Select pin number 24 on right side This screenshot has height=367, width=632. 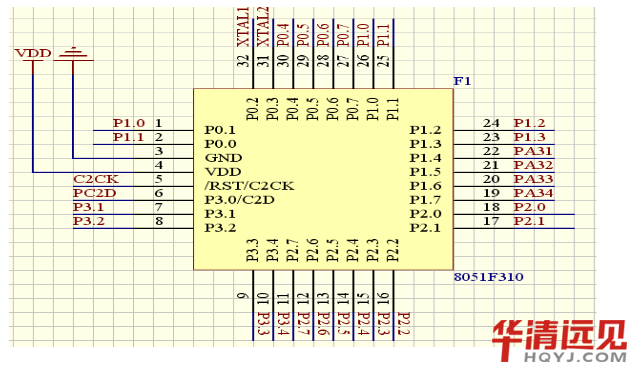(491, 123)
